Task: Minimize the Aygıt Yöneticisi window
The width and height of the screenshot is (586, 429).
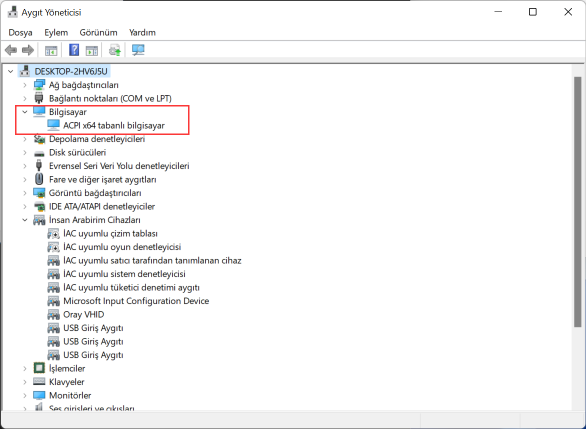Action: coord(498,12)
